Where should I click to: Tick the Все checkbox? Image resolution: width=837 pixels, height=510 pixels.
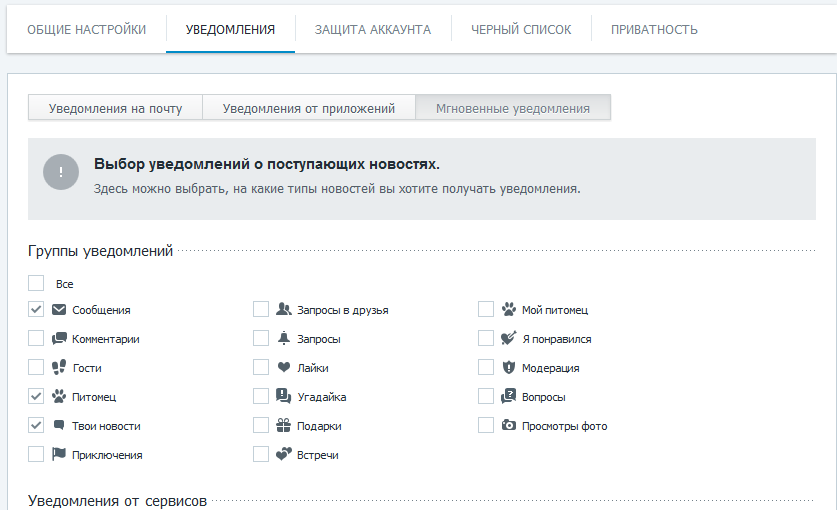tap(36, 283)
